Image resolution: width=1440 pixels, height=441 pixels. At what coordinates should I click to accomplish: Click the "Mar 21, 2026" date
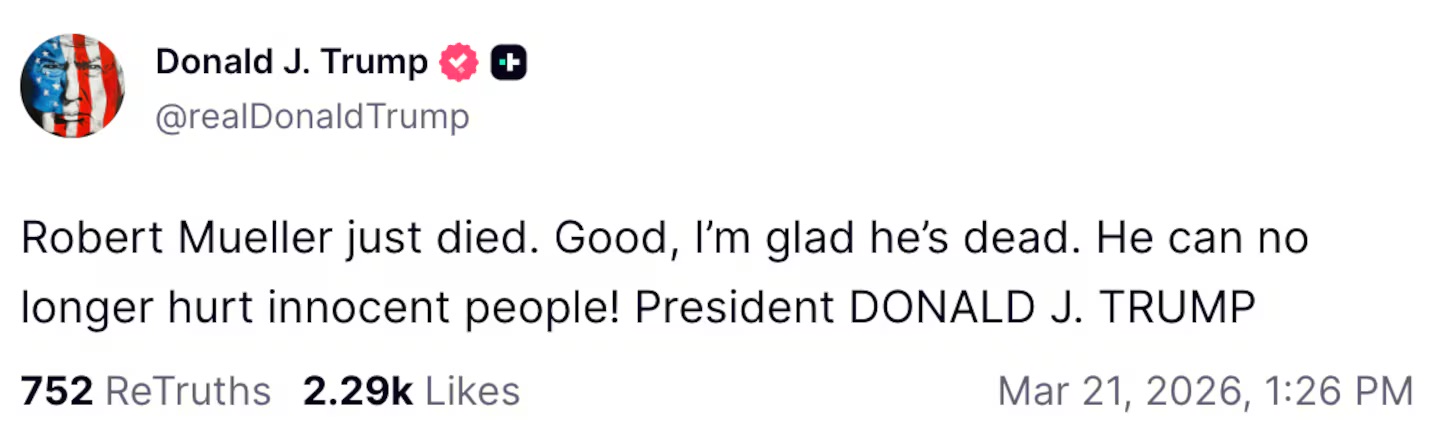[x=1118, y=391]
